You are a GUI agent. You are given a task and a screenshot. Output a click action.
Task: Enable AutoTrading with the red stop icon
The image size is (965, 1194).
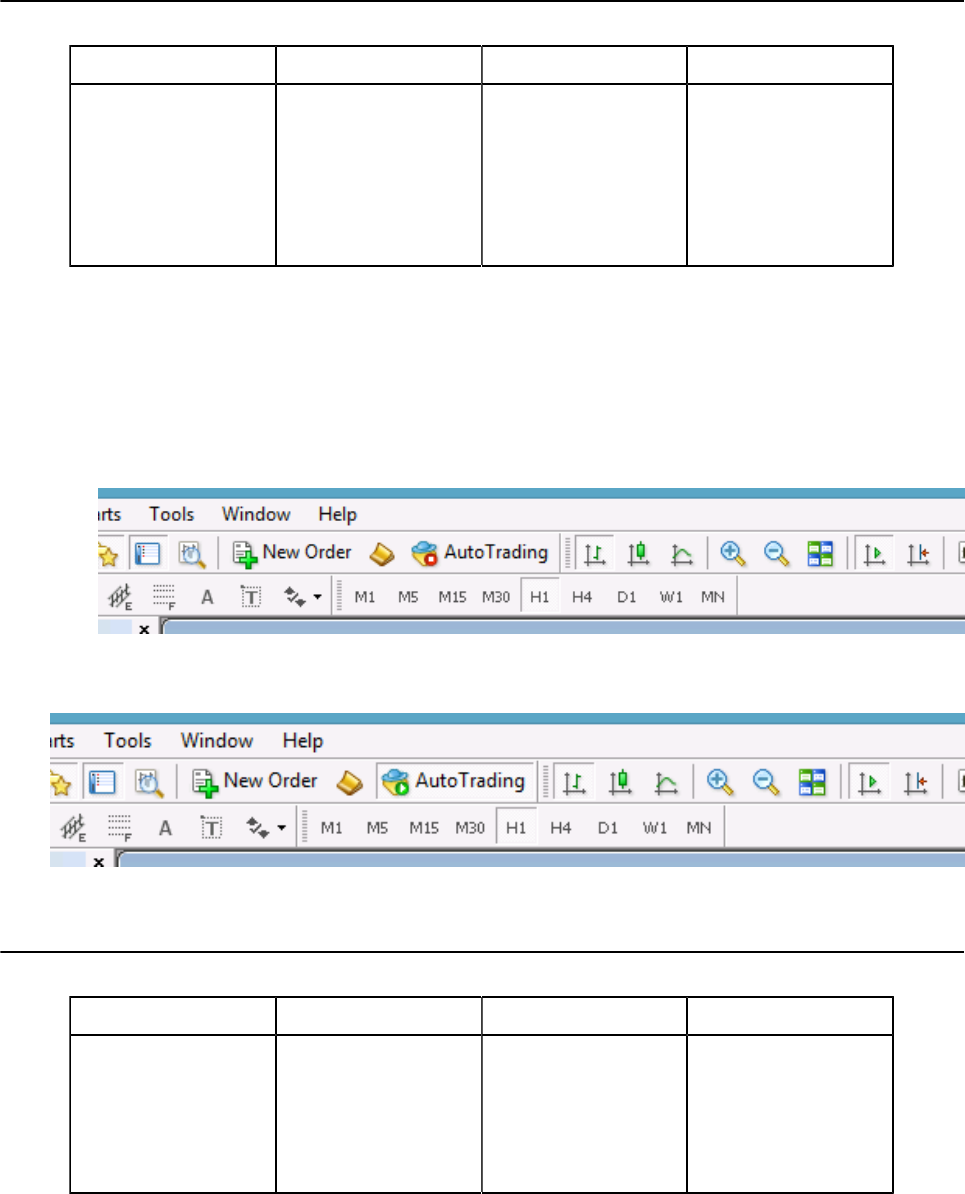pyautogui.click(x=479, y=553)
